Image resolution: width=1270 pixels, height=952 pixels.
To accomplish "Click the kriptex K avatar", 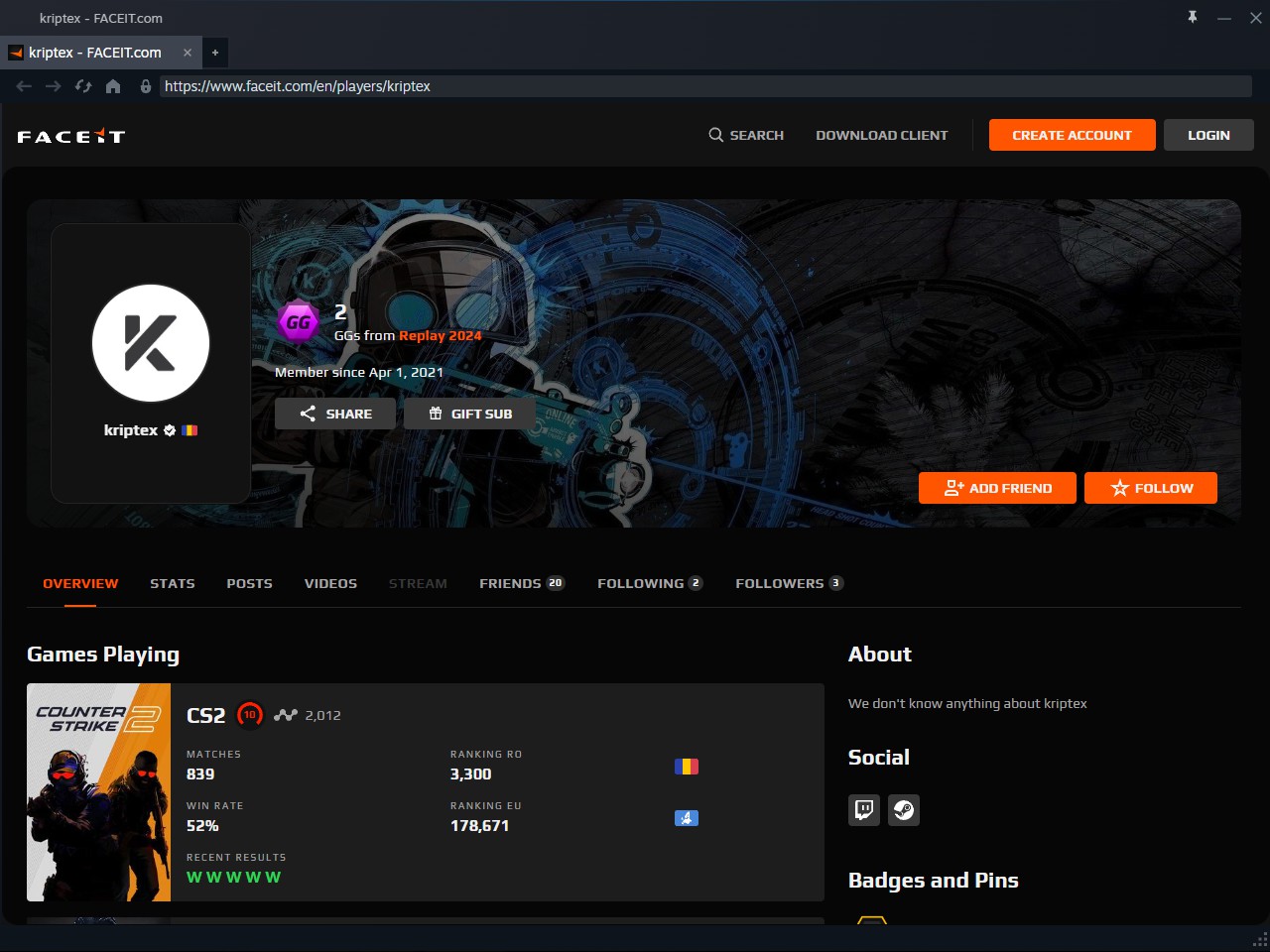I will coord(151,343).
